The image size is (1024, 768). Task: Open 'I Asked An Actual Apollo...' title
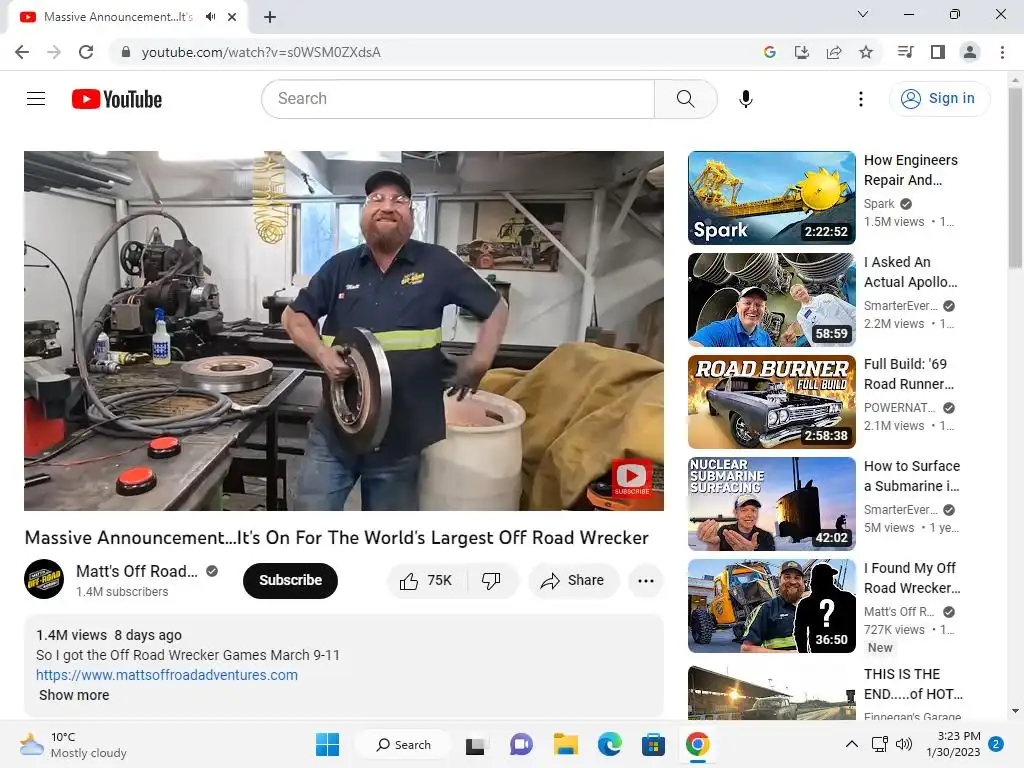click(910, 272)
